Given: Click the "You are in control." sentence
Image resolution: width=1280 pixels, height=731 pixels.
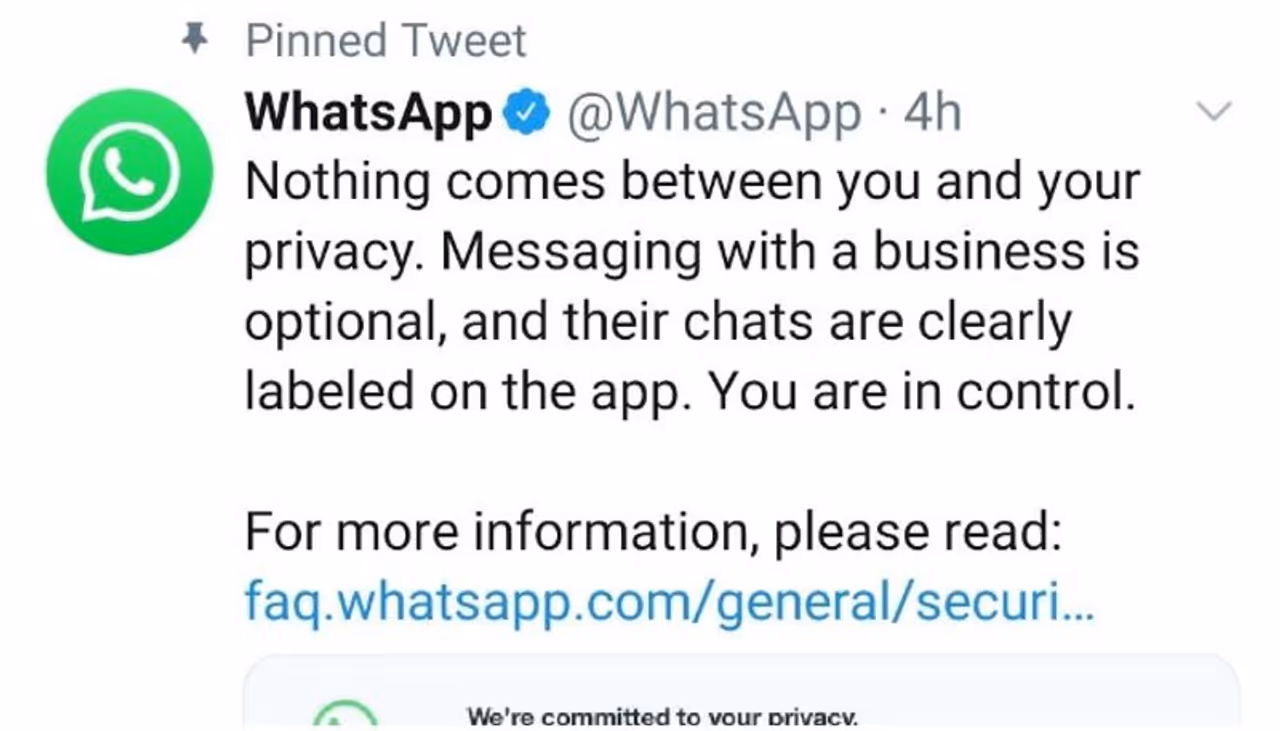Looking at the screenshot, I should pyautogui.click(x=923, y=393).
